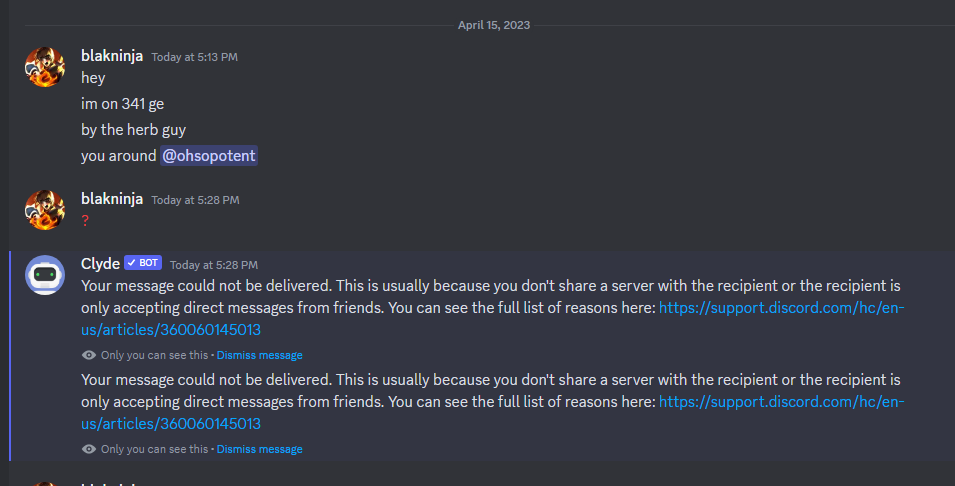
Task: Select the red "?" undelivered message
Action: 85,221
